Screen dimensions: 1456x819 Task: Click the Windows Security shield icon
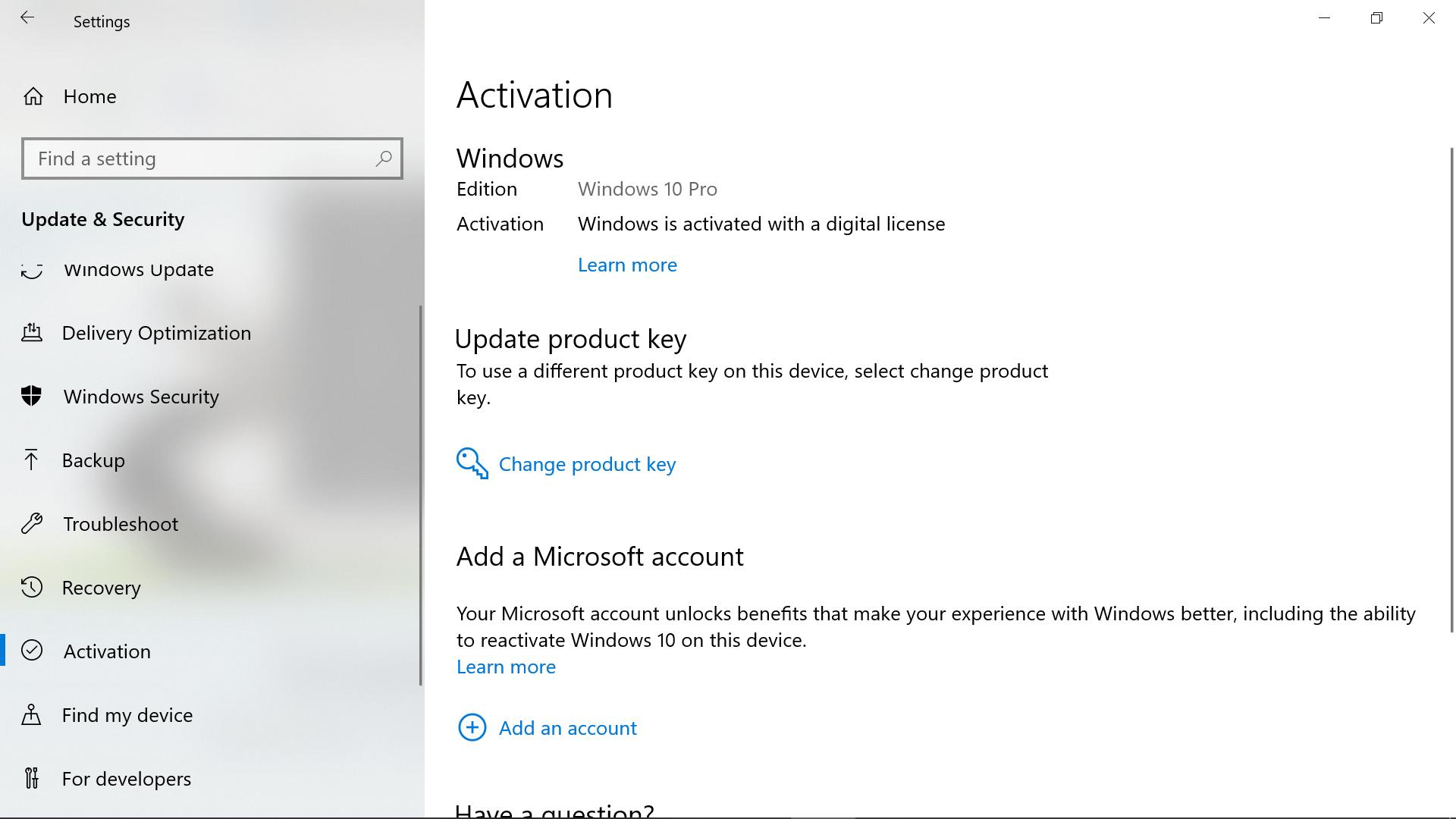click(x=31, y=396)
